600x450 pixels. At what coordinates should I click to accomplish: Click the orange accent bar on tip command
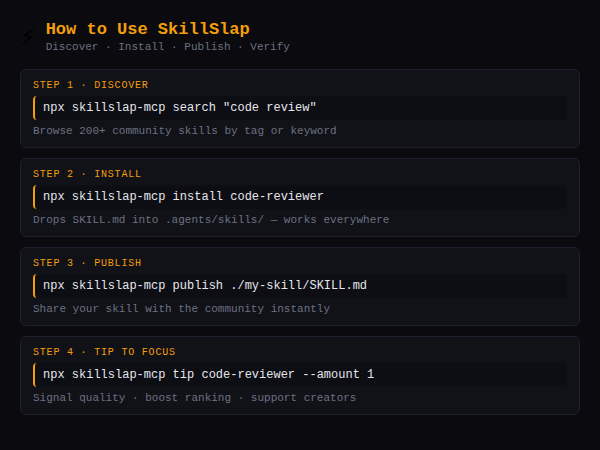pyautogui.click(x=34, y=374)
